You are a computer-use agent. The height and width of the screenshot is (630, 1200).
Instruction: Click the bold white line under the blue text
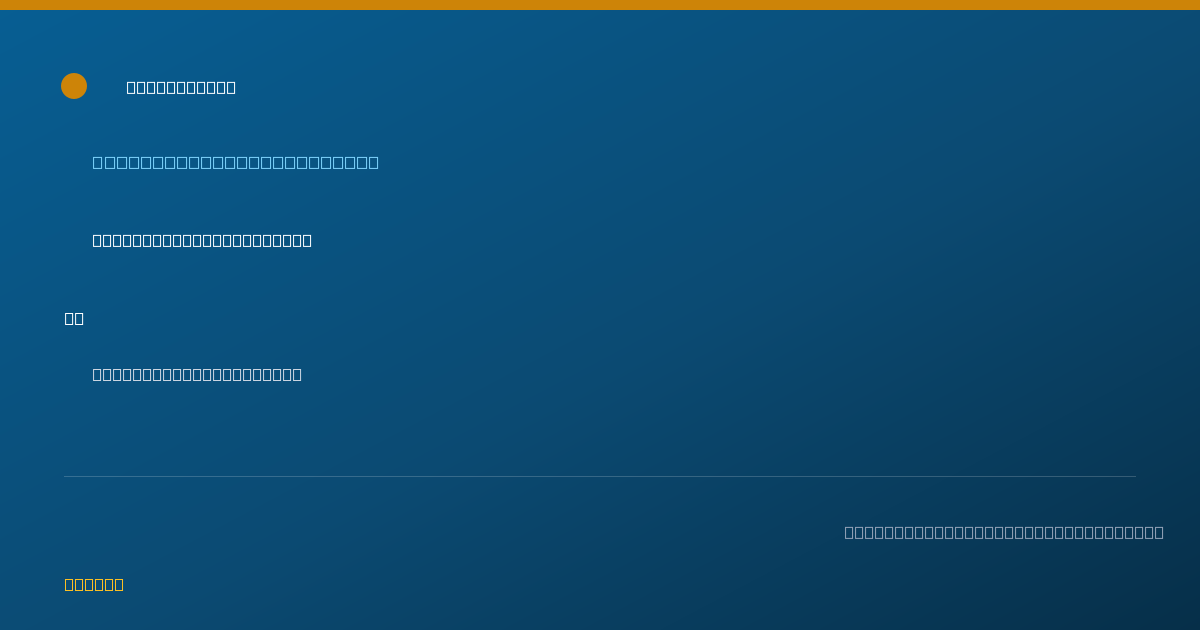click(x=202, y=240)
